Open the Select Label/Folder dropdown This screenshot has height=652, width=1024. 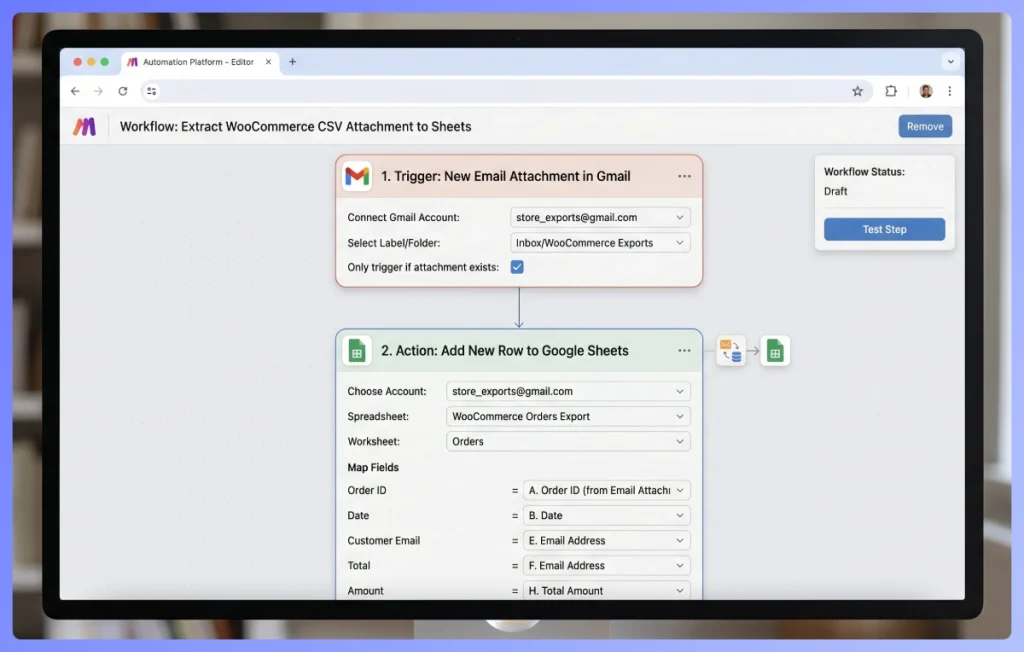(x=600, y=242)
